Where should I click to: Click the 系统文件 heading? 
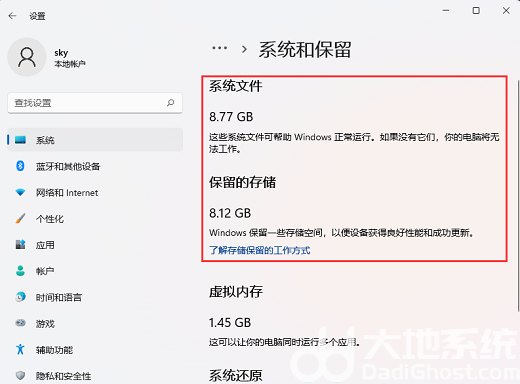[235, 86]
